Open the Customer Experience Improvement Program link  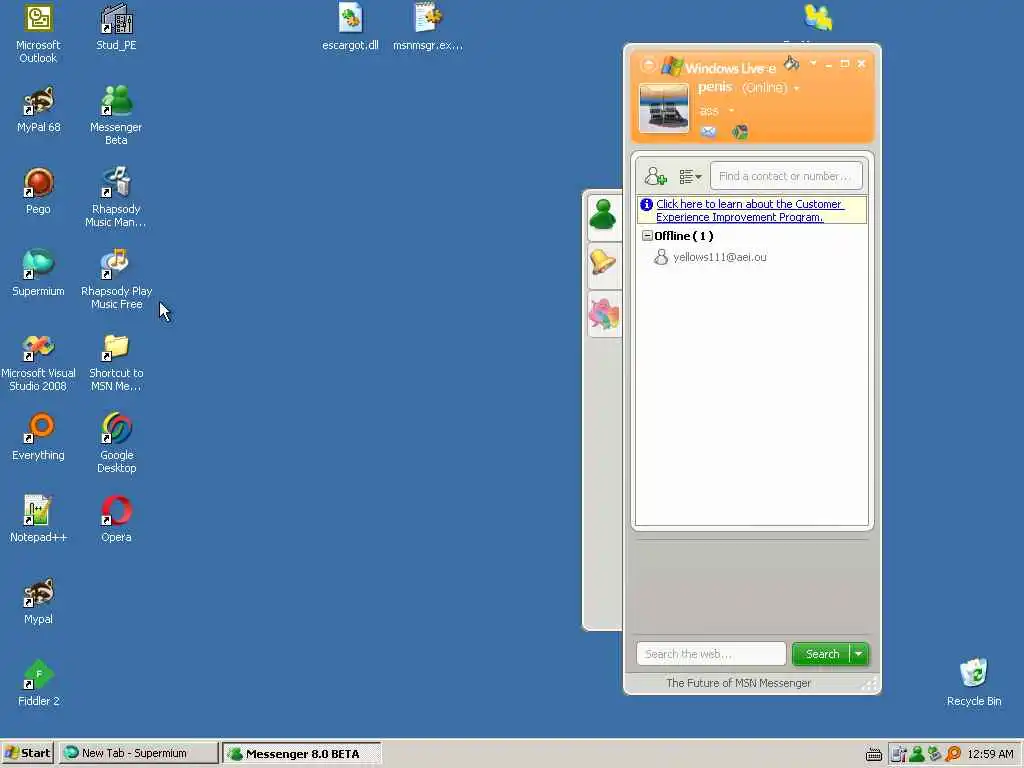[750, 210]
